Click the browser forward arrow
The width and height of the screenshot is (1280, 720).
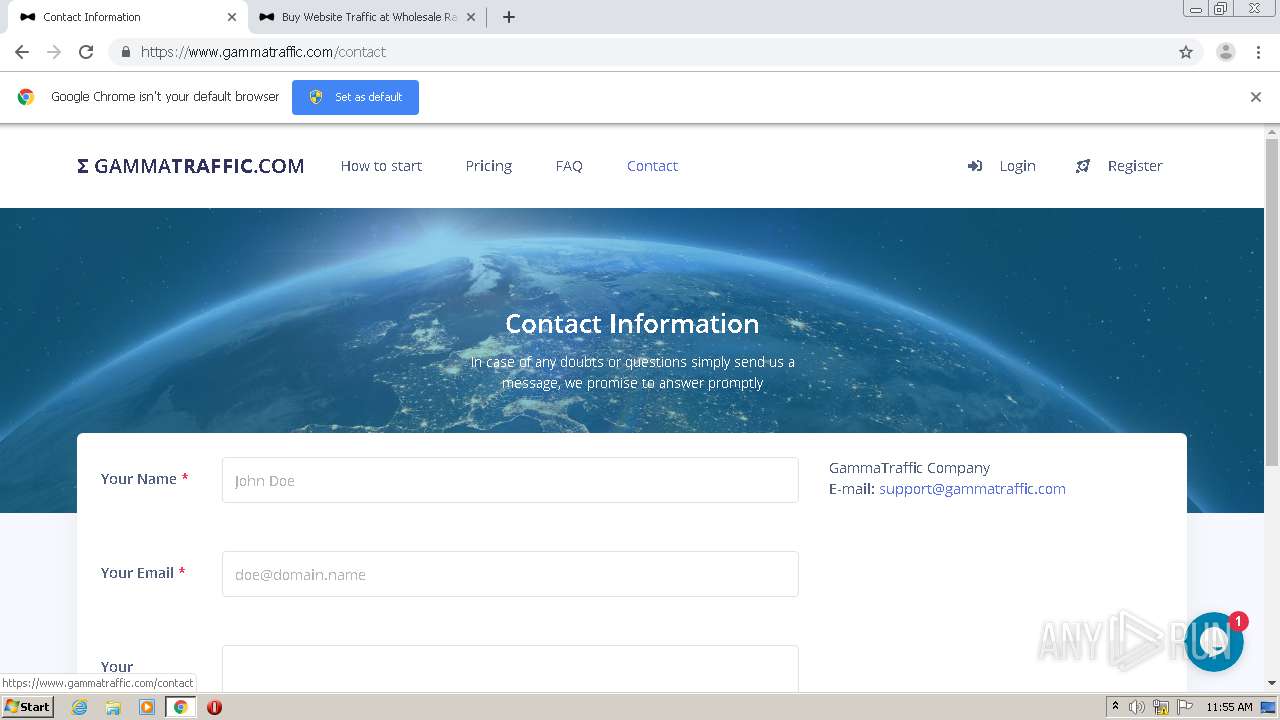pyautogui.click(x=54, y=52)
